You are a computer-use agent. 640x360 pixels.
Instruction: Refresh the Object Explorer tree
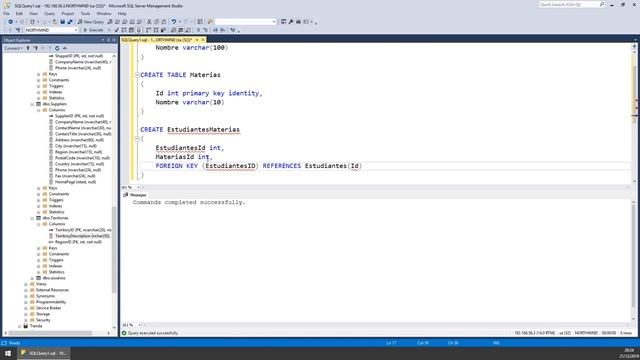(x=57, y=48)
